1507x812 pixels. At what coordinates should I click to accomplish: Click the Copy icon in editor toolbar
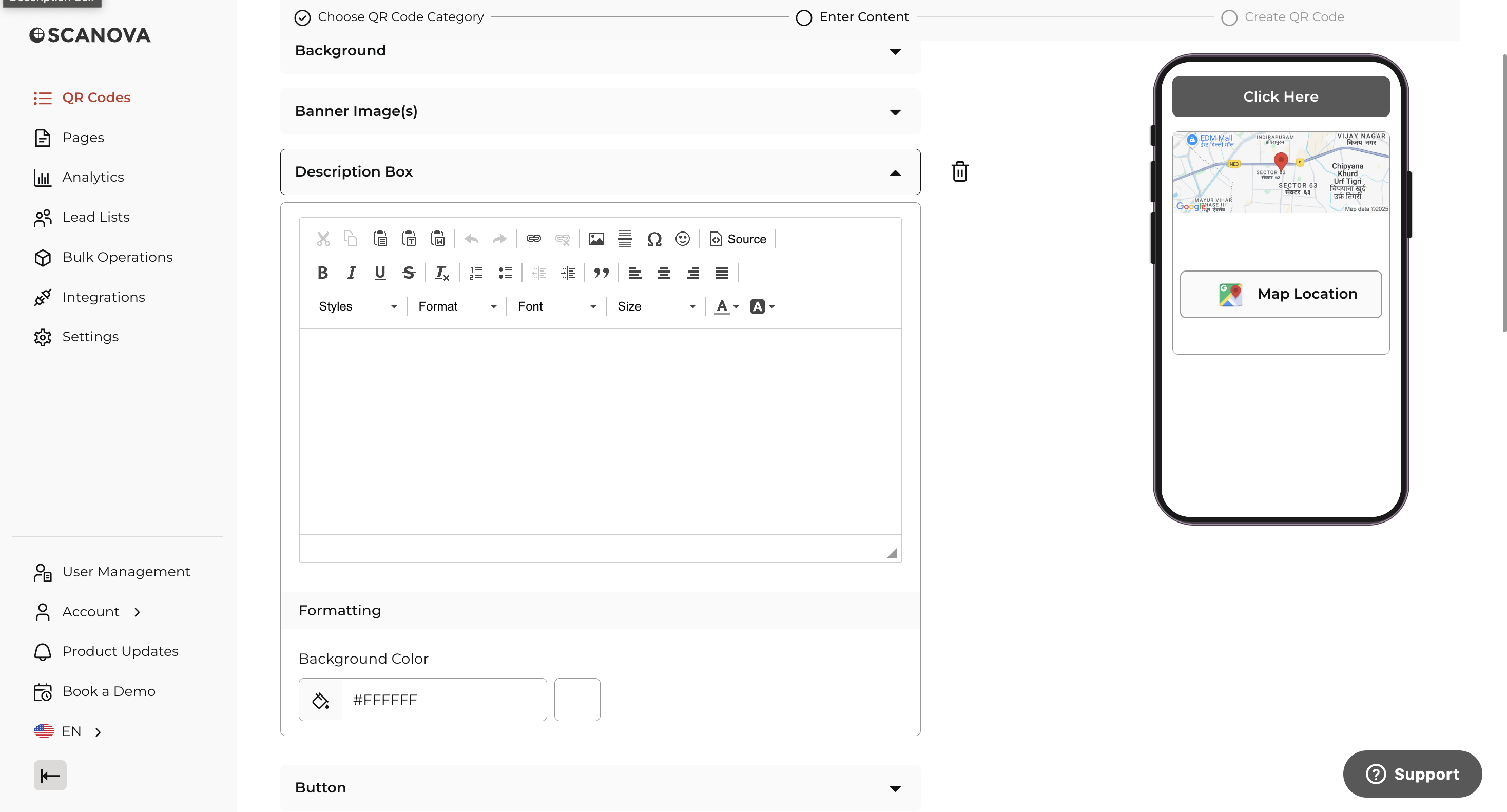coord(351,239)
